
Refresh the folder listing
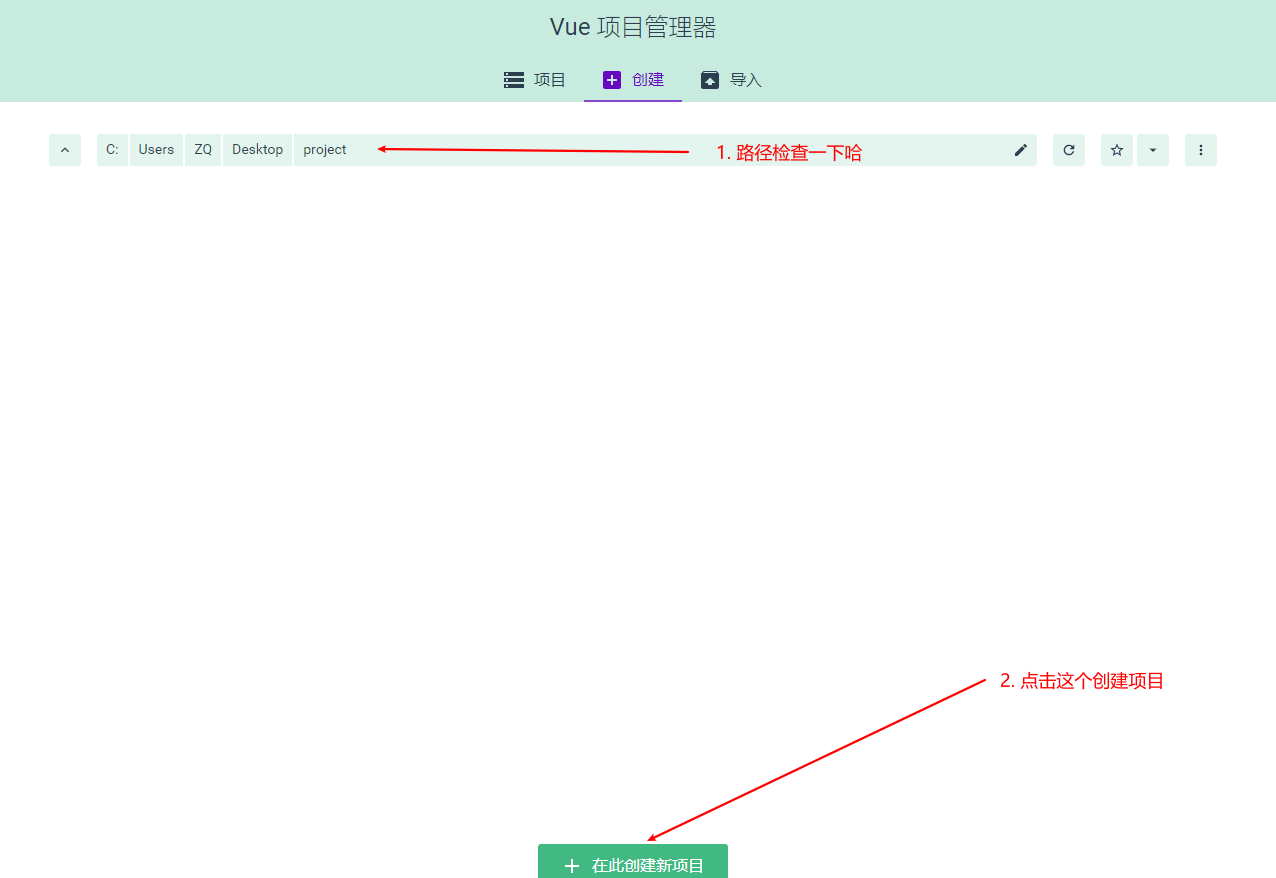[x=1069, y=150]
